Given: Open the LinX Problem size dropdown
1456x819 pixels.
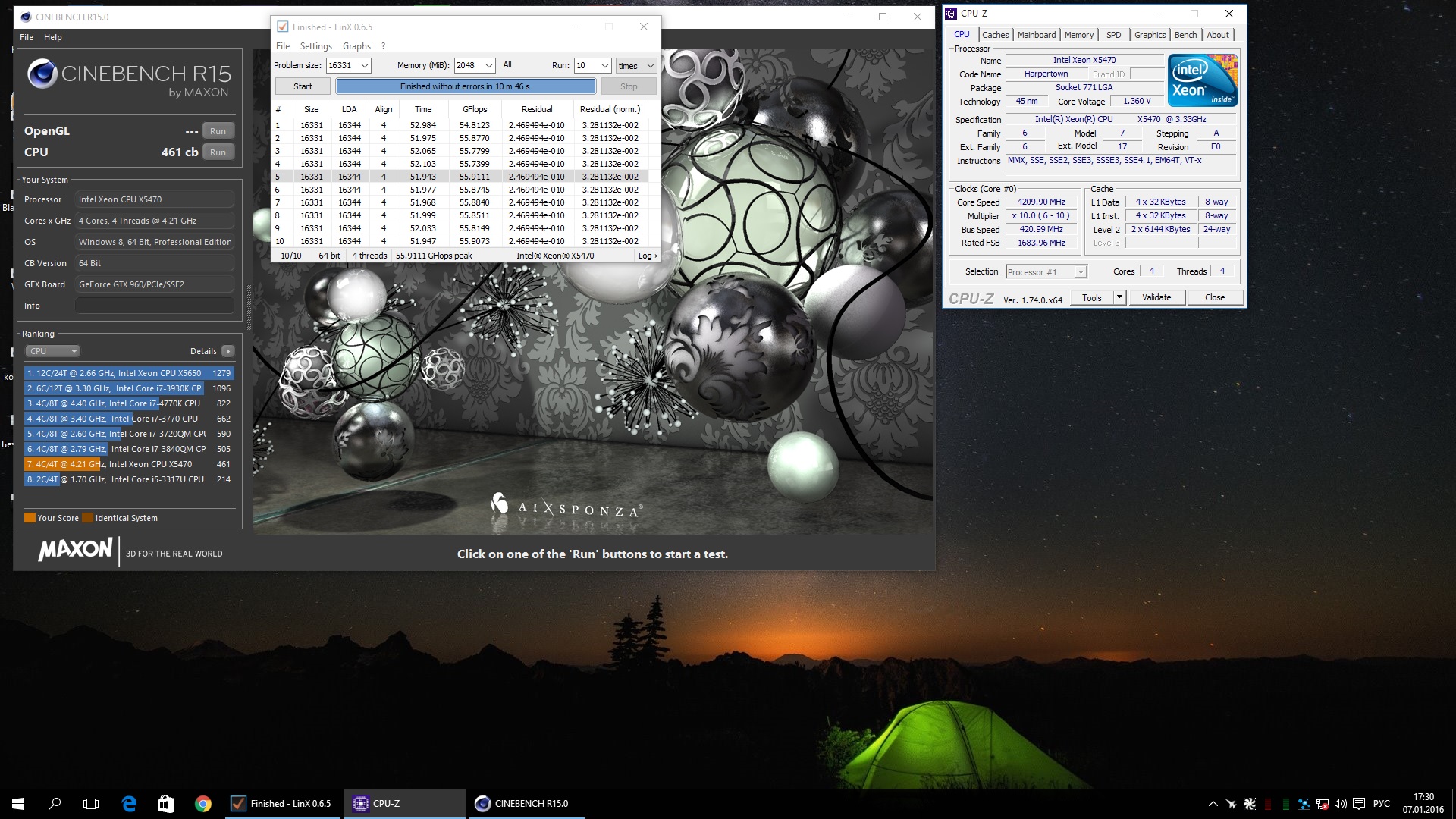Looking at the screenshot, I should (x=364, y=66).
